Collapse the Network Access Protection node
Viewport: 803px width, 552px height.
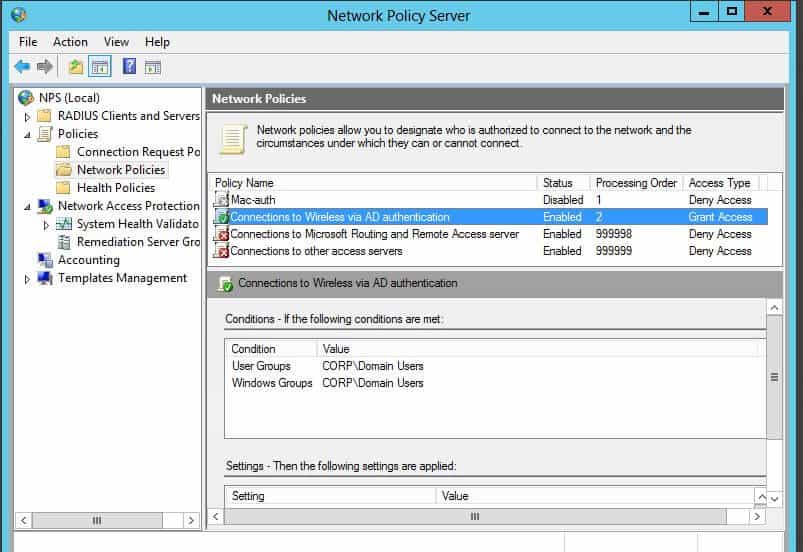[x=28, y=207]
